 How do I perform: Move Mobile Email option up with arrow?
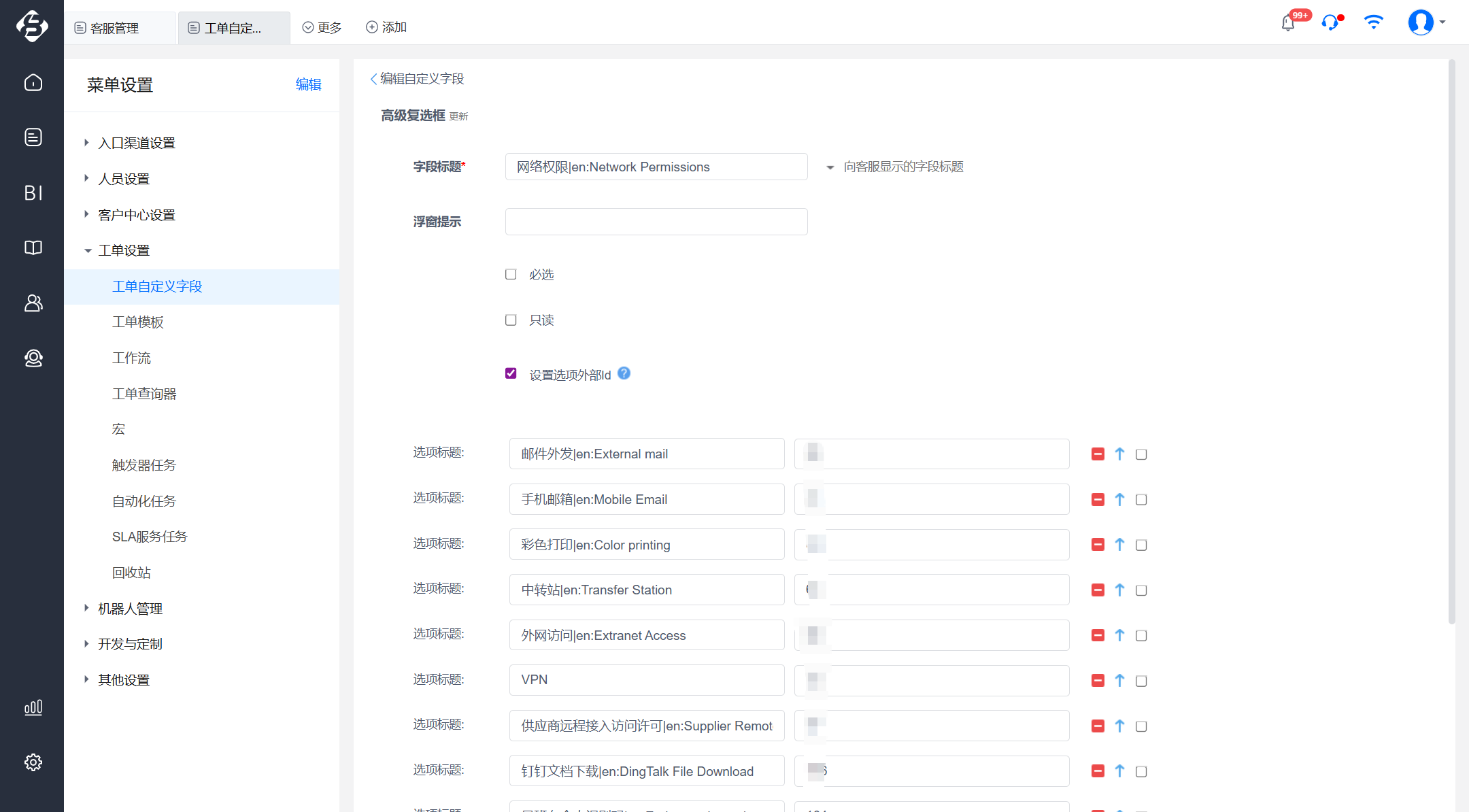[1119, 500]
